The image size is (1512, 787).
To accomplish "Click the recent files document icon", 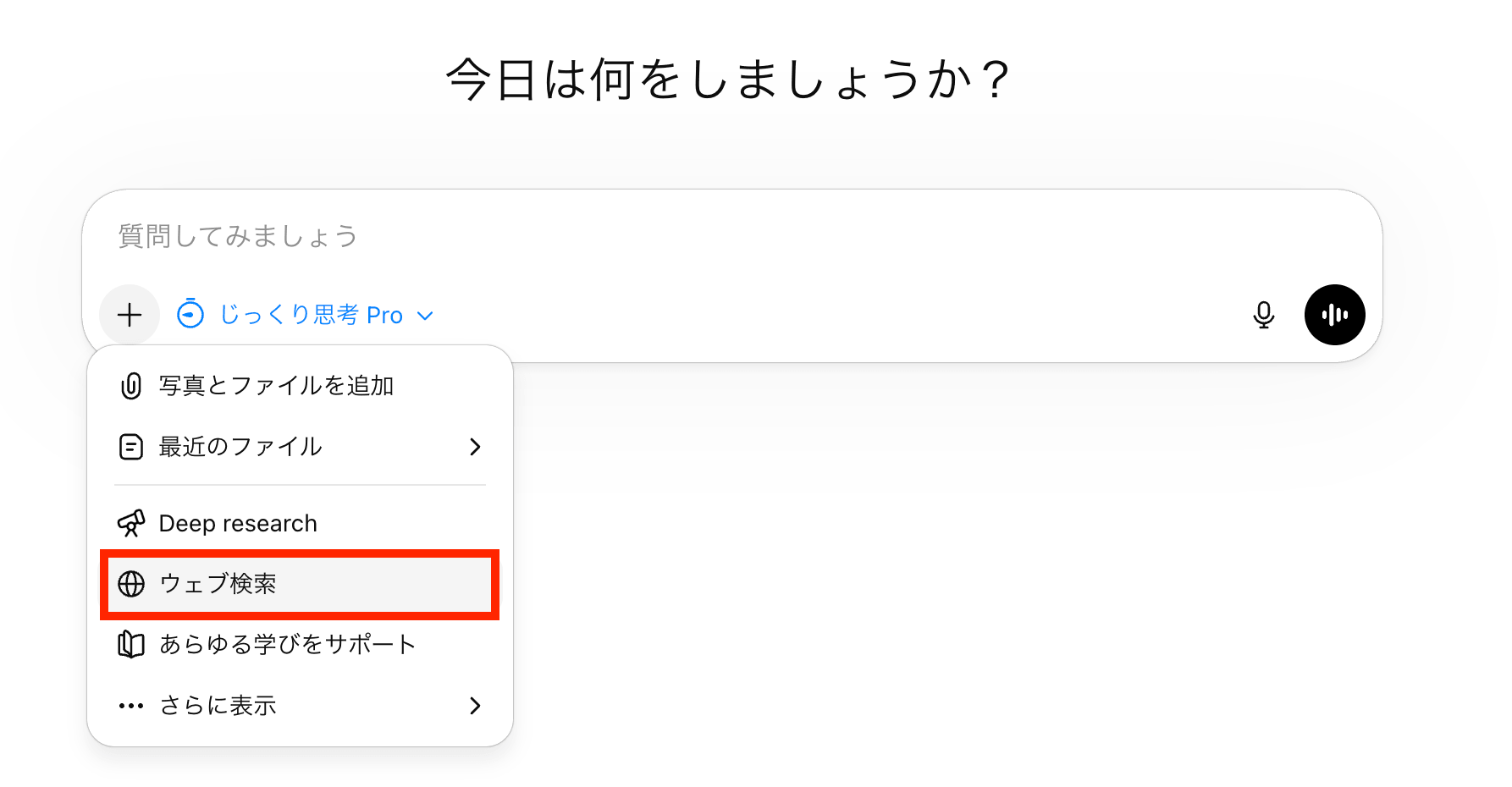I will pyautogui.click(x=131, y=447).
